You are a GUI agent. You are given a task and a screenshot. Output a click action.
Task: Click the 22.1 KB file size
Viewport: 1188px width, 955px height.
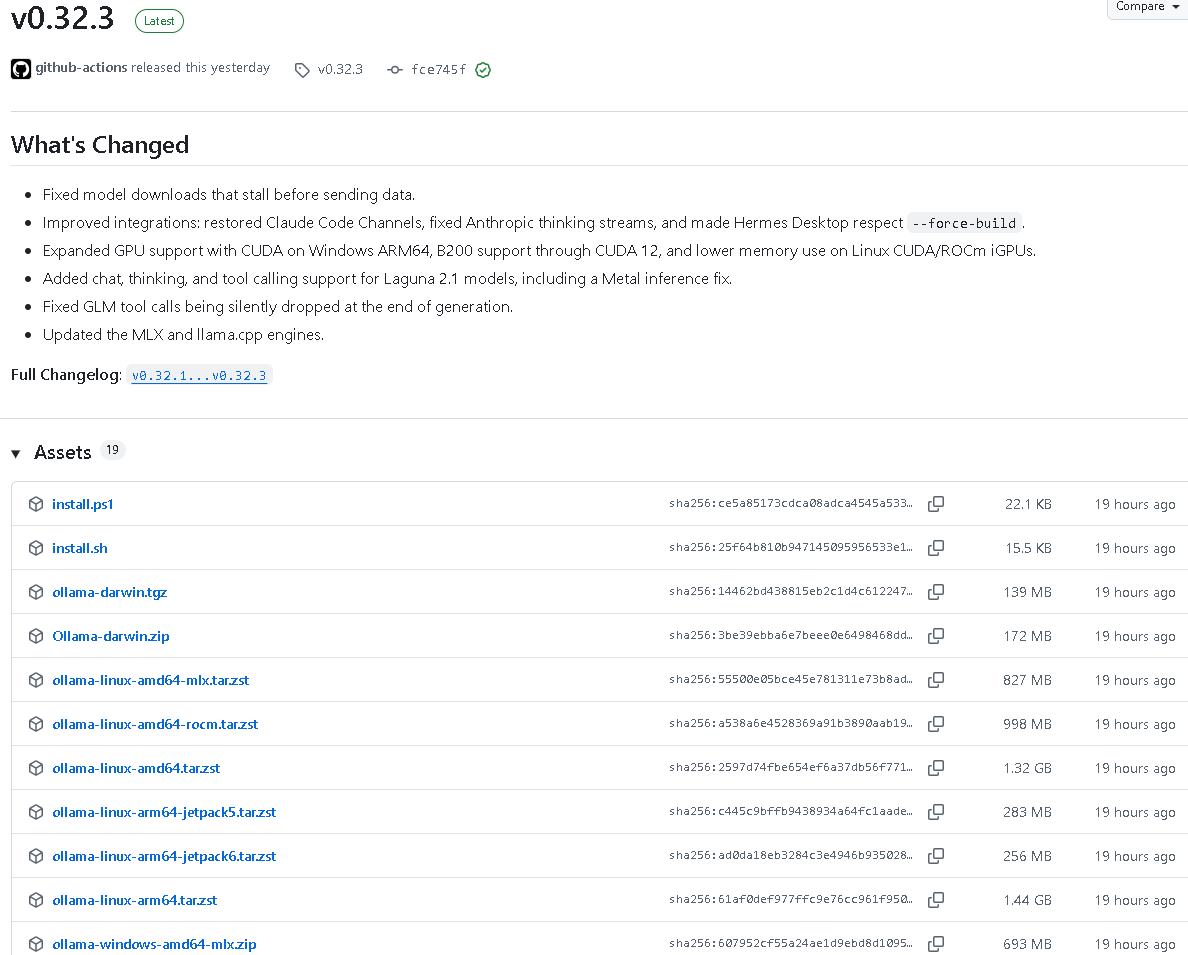click(x=1028, y=504)
